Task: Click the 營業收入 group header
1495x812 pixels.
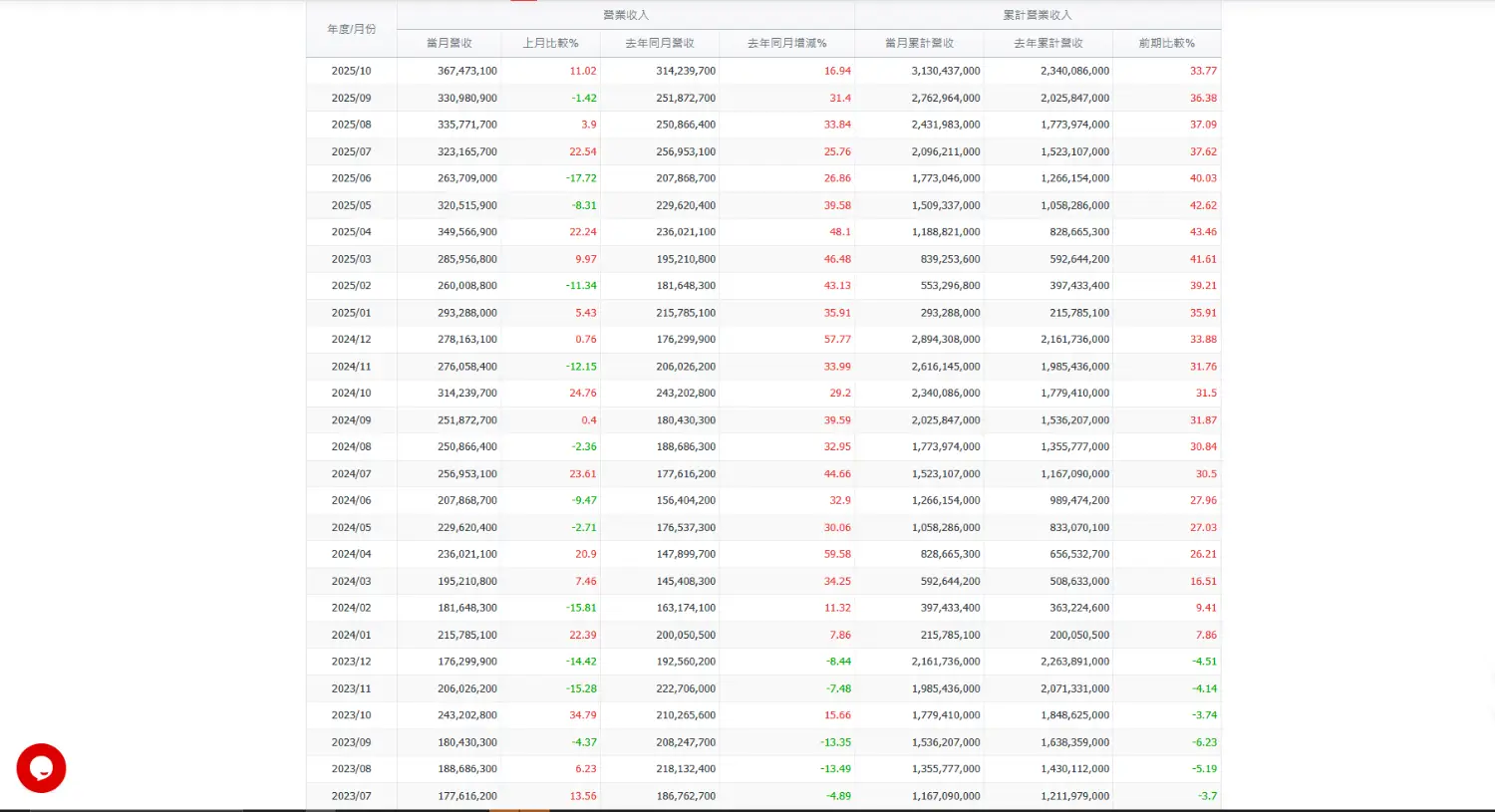Action: tap(625, 15)
